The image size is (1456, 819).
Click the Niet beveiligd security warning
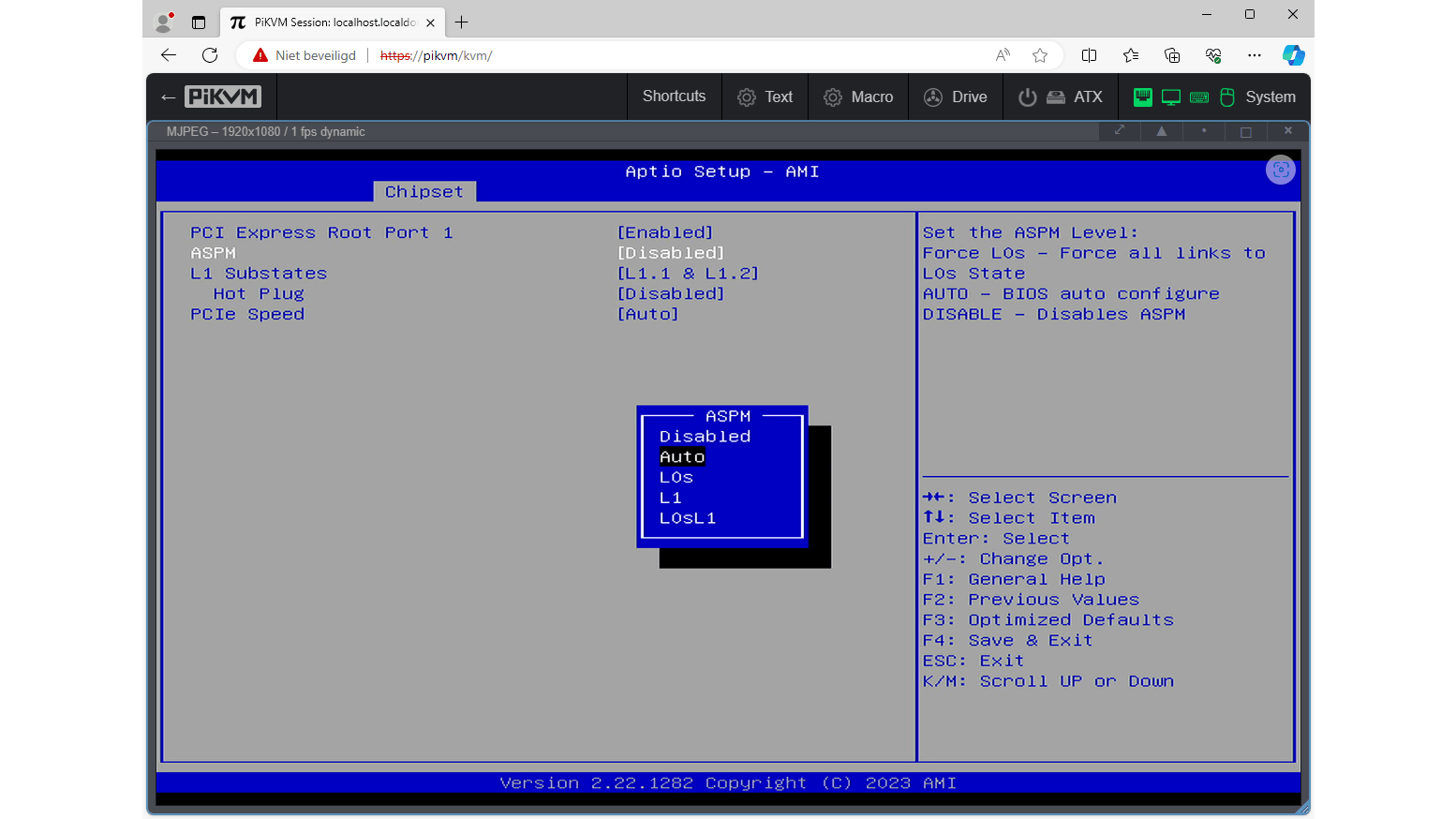tap(305, 55)
